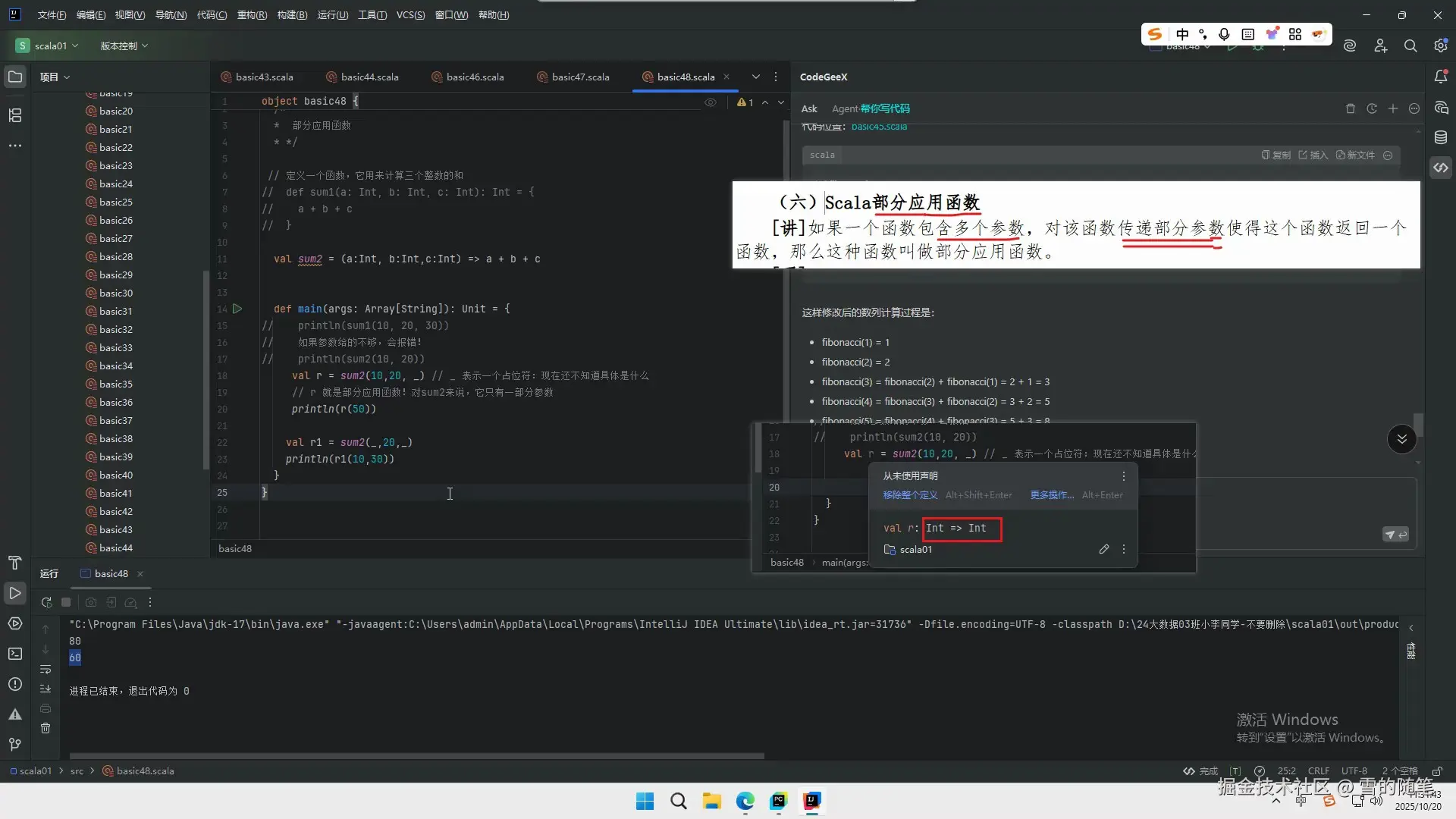Toggle the soft-wrap icon in the run console
1456x819 pixels.
pyautogui.click(x=45, y=670)
